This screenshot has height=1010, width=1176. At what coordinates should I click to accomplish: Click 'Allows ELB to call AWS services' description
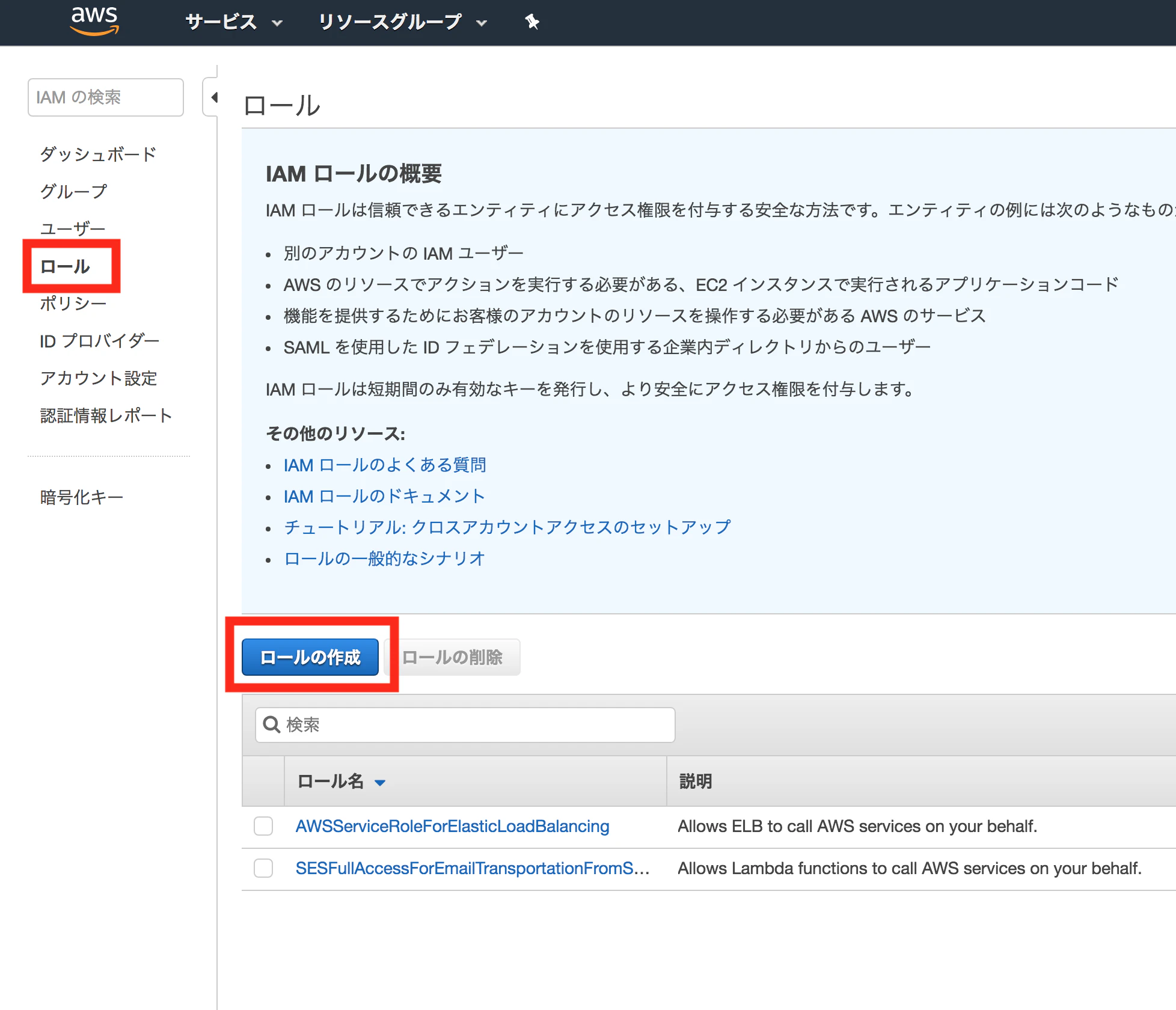click(x=858, y=826)
